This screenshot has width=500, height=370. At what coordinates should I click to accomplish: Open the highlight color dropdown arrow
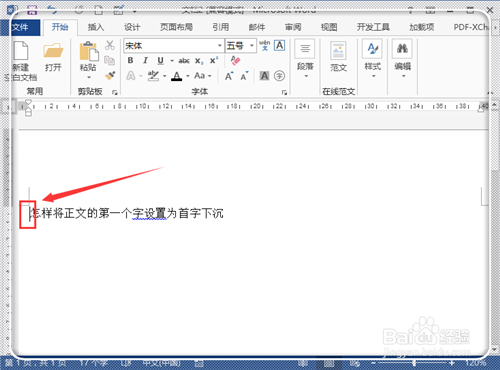click(164, 76)
